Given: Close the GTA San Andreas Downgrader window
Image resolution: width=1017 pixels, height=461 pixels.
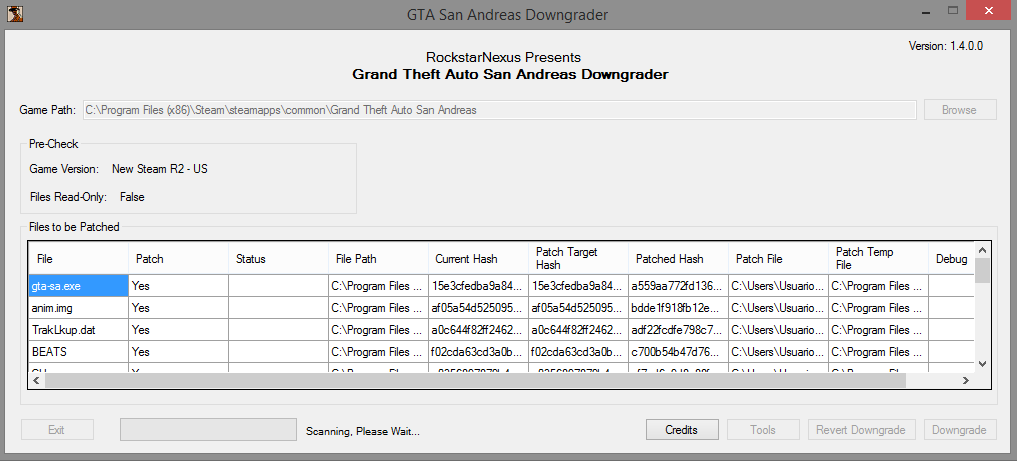Looking at the screenshot, I should tap(990, 12).
